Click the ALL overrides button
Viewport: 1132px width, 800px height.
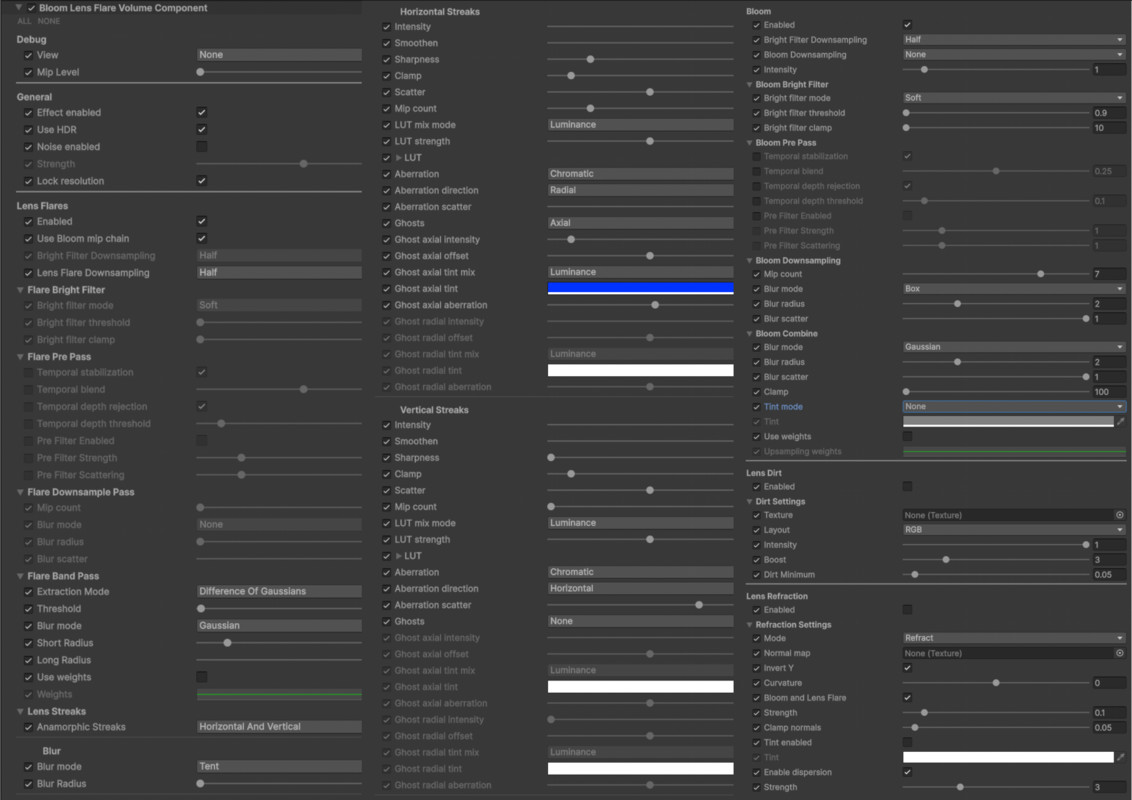[x=24, y=21]
